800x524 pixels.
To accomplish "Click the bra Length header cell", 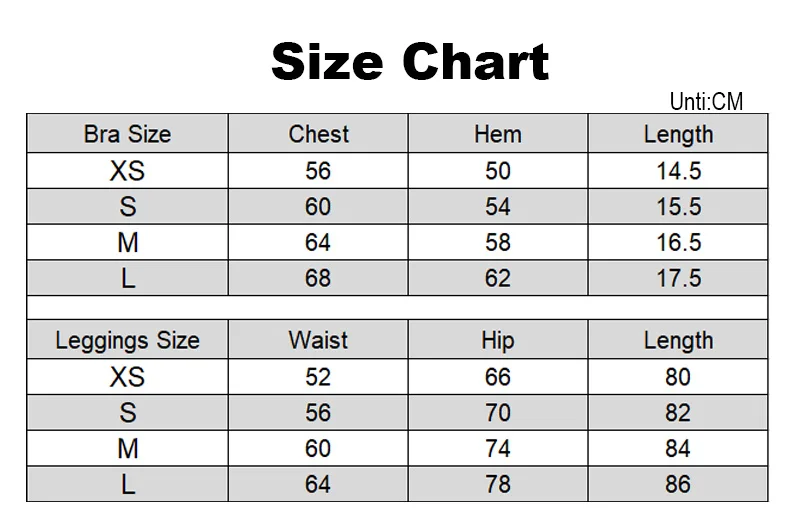I will (678, 134).
